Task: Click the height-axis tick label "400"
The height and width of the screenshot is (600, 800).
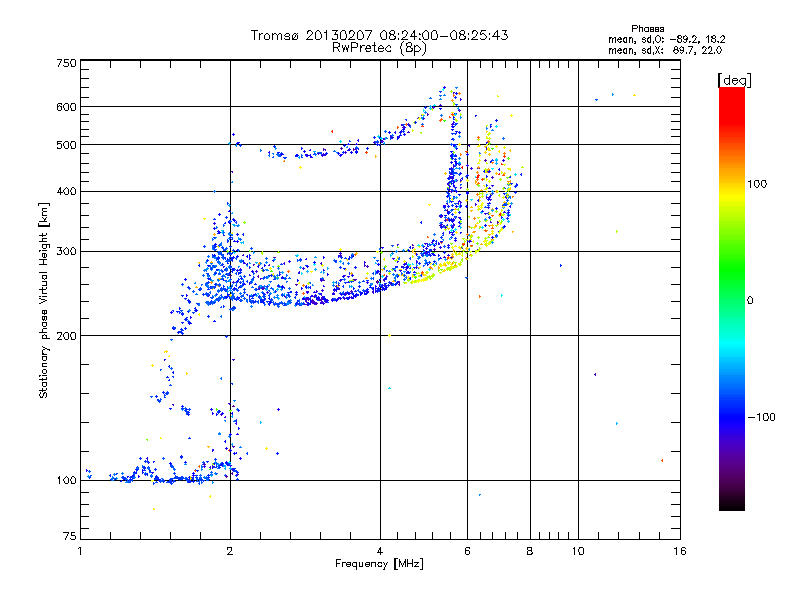Action: point(67,191)
